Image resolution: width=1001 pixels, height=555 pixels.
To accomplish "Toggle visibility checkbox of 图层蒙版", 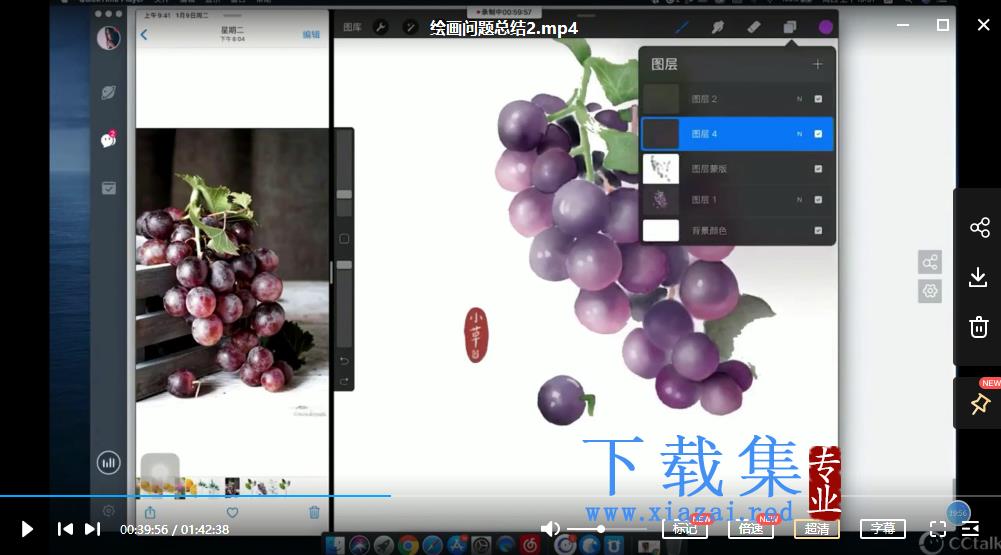I will [x=818, y=169].
